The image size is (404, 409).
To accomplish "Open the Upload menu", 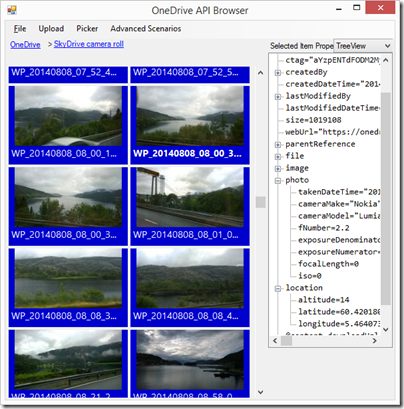I will click(51, 29).
